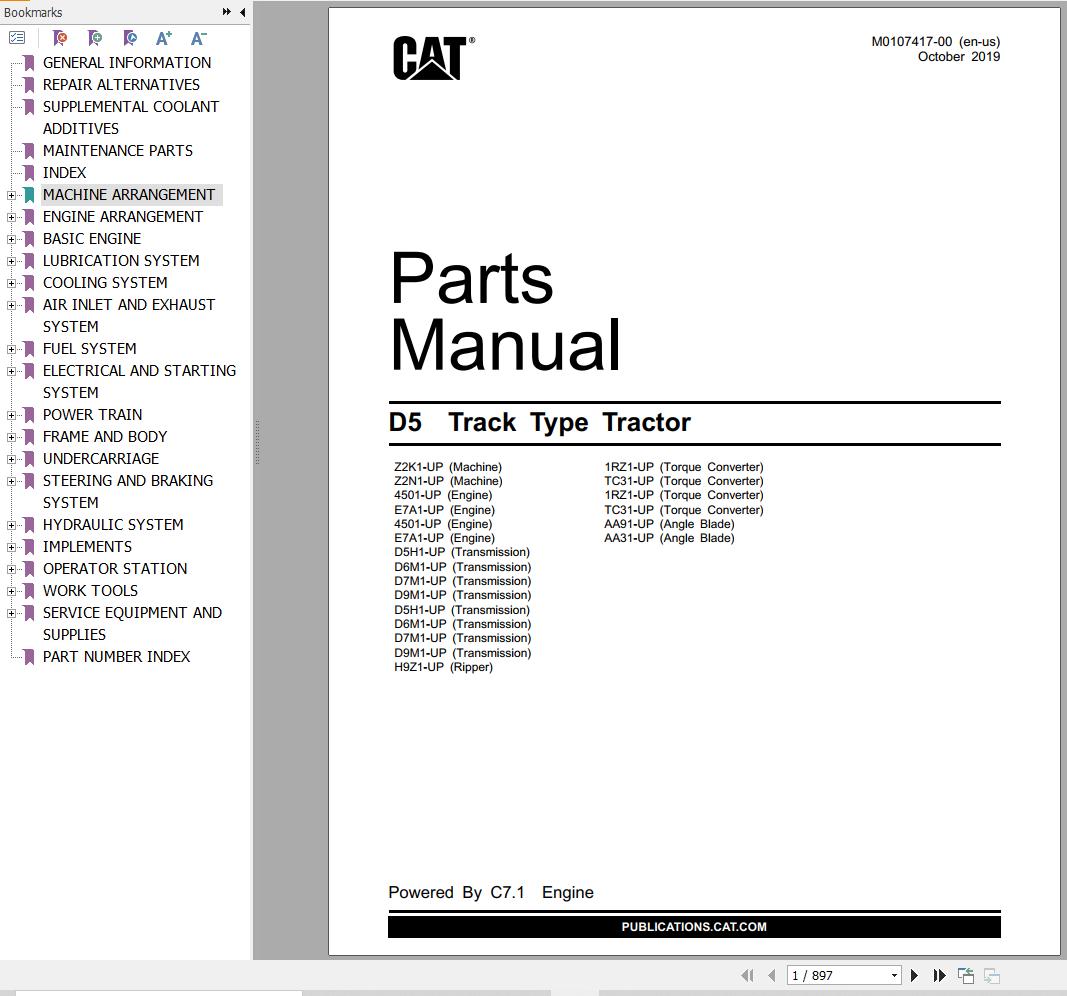1067x996 pixels.
Task: Select the HYDRAULIC SYSTEM bookmark label
Action: click(113, 525)
